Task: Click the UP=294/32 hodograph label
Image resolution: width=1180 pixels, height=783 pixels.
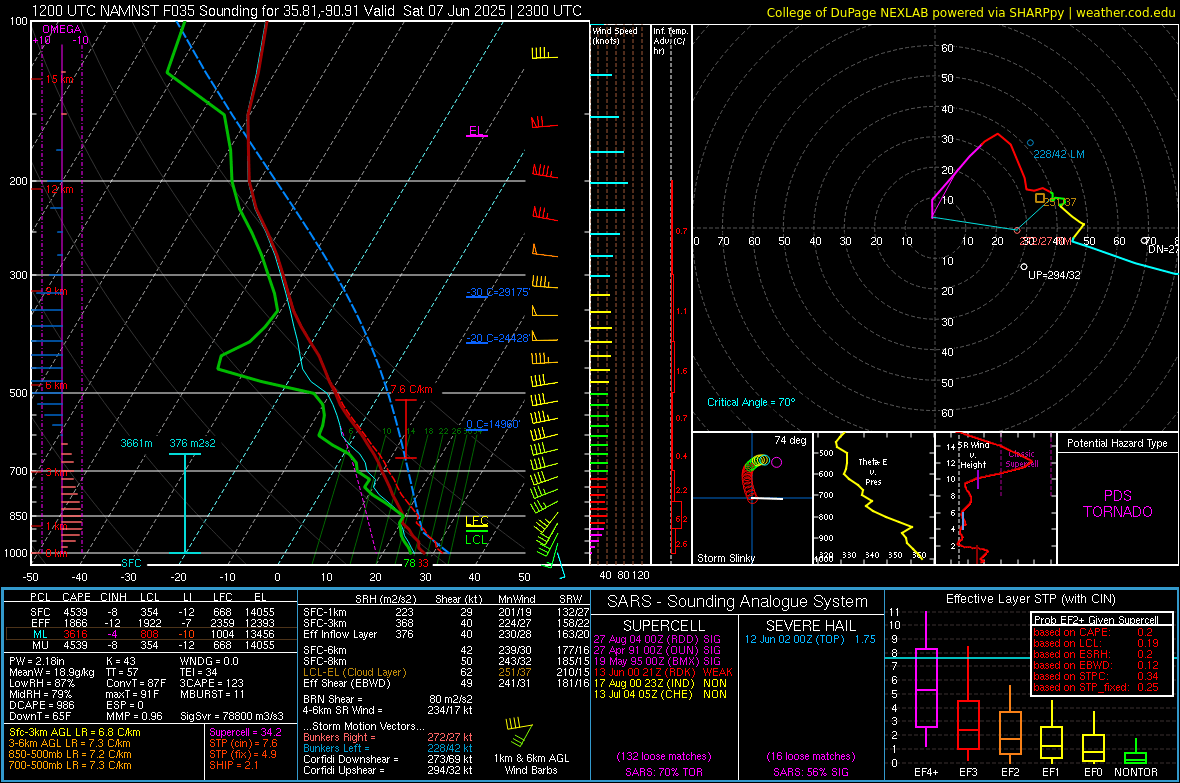Action: [1054, 276]
